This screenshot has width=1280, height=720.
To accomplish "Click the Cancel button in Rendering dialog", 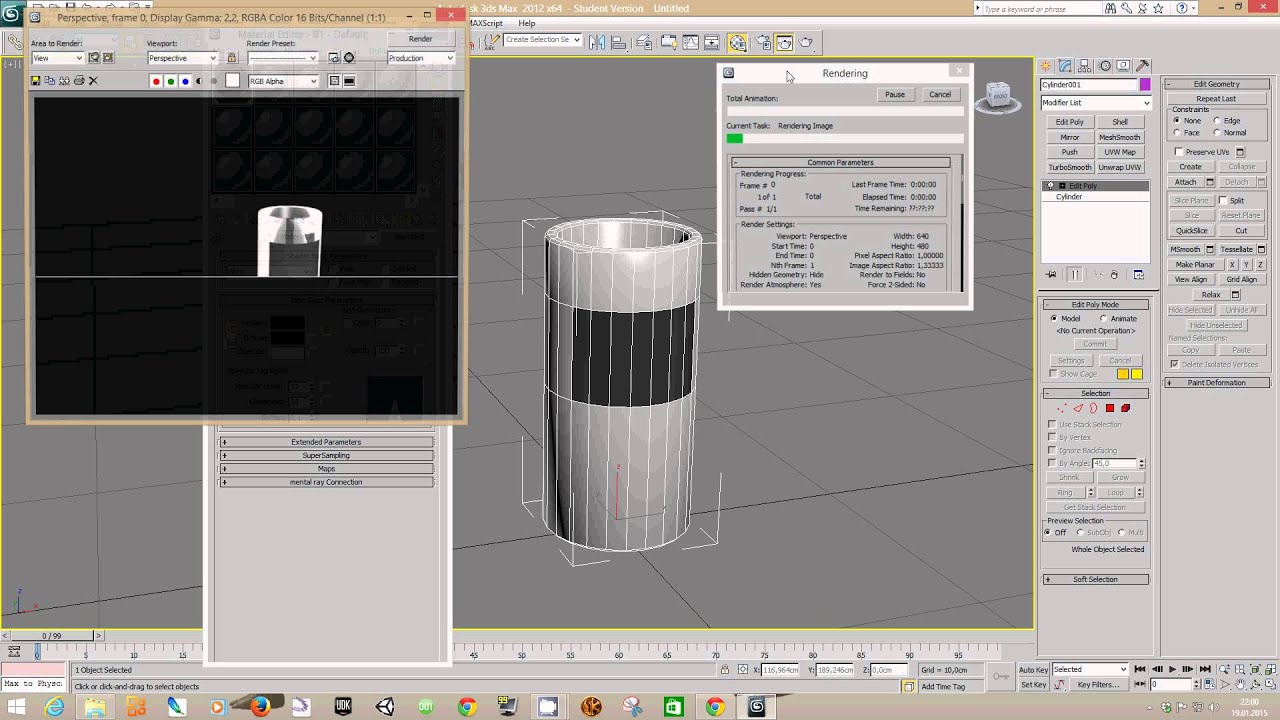I will coord(939,94).
